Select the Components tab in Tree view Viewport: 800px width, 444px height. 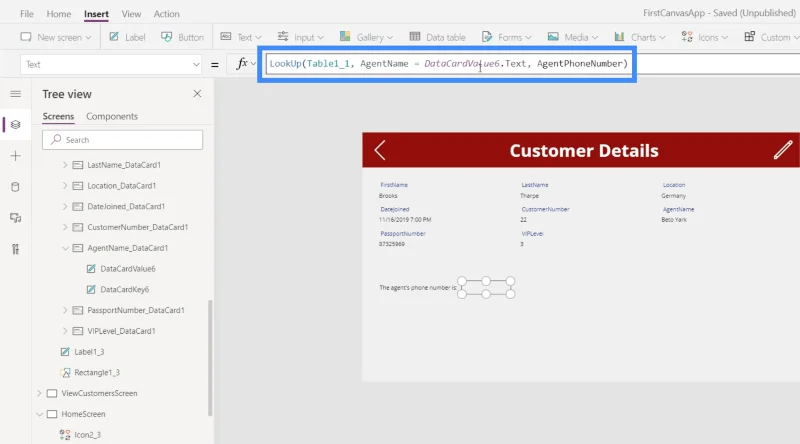point(112,116)
